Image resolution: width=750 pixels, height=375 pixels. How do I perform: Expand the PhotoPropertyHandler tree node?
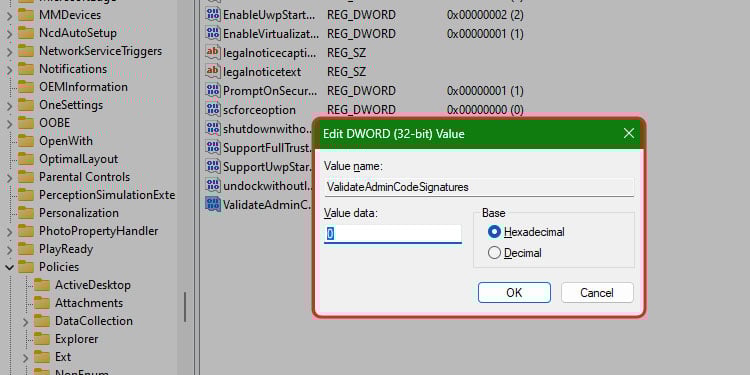click(x=10, y=232)
